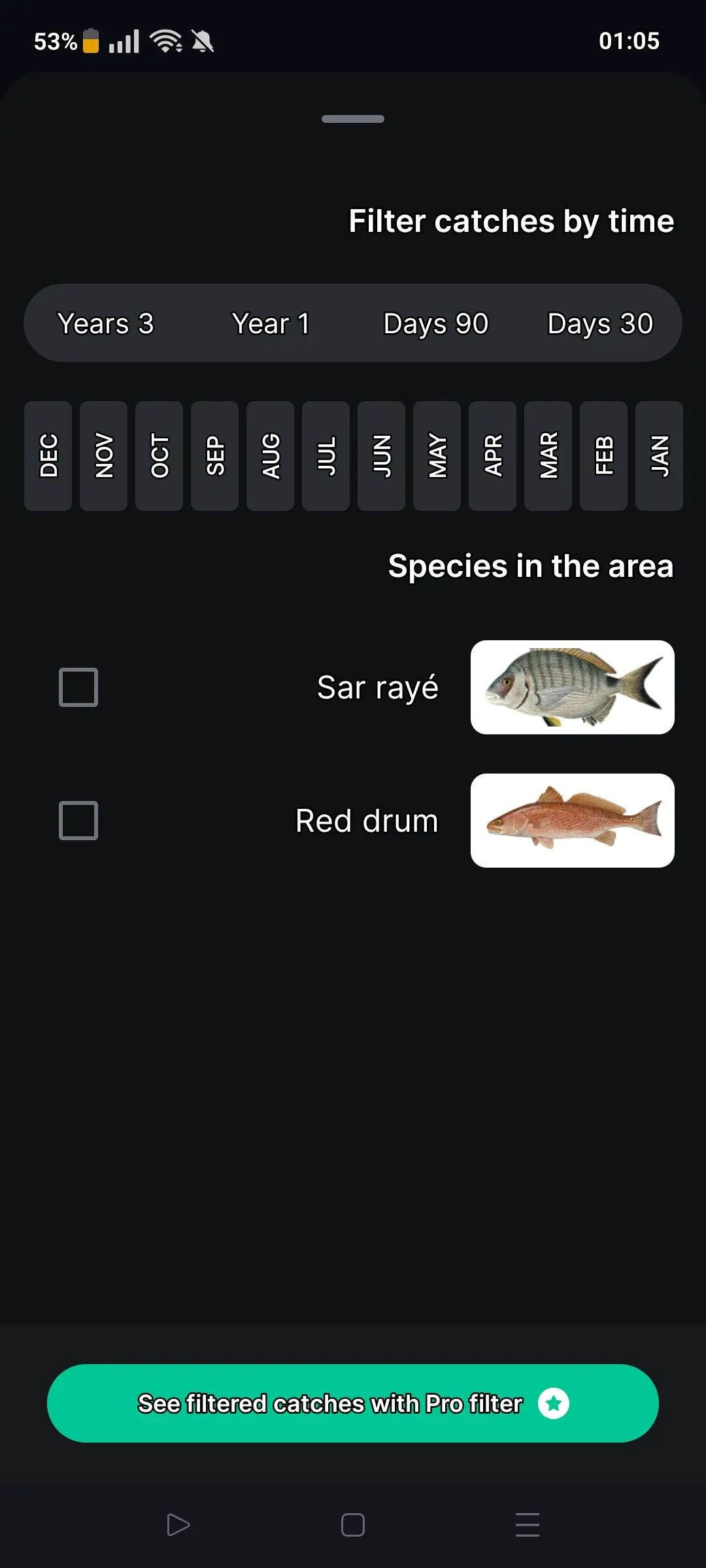The width and height of the screenshot is (706, 1568).
Task: Select the MAY month chip
Action: coord(437,455)
